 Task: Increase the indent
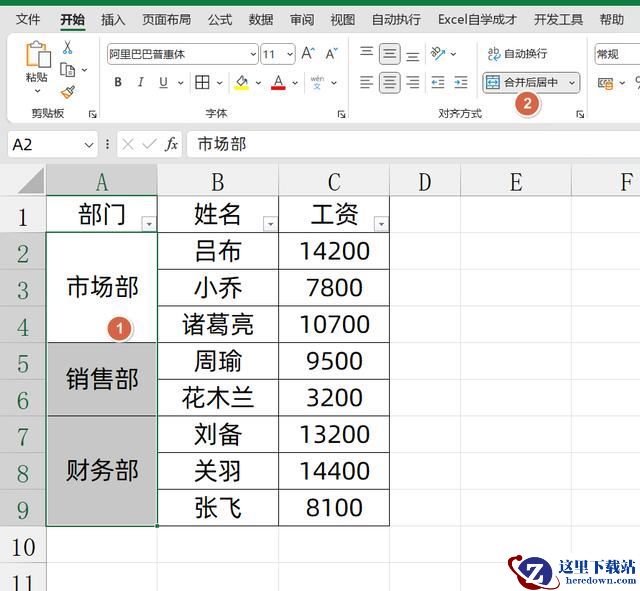(461, 82)
